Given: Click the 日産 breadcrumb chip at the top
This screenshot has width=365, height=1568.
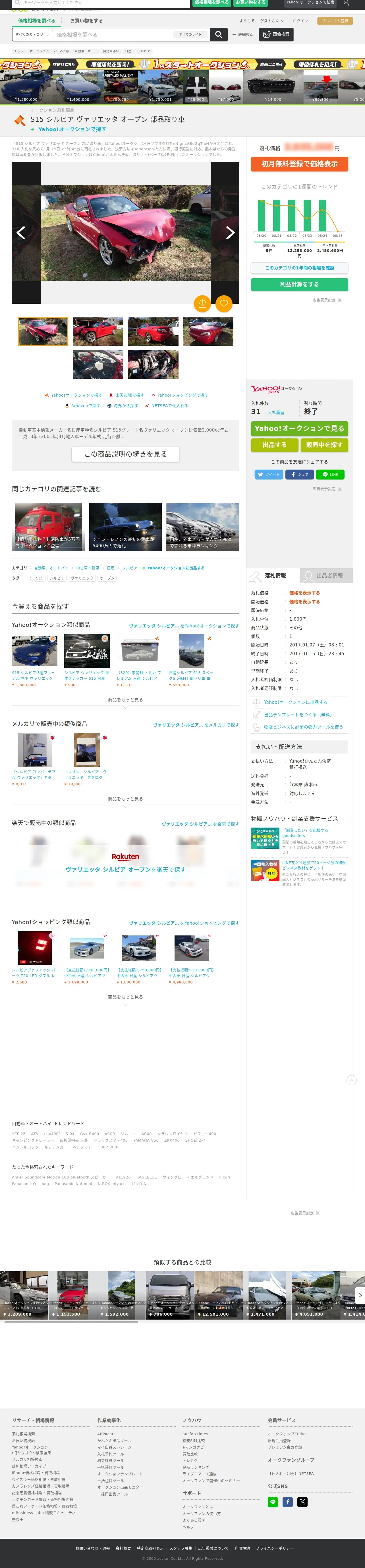Looking at the screenshot, I should click(x=128, y=51).
